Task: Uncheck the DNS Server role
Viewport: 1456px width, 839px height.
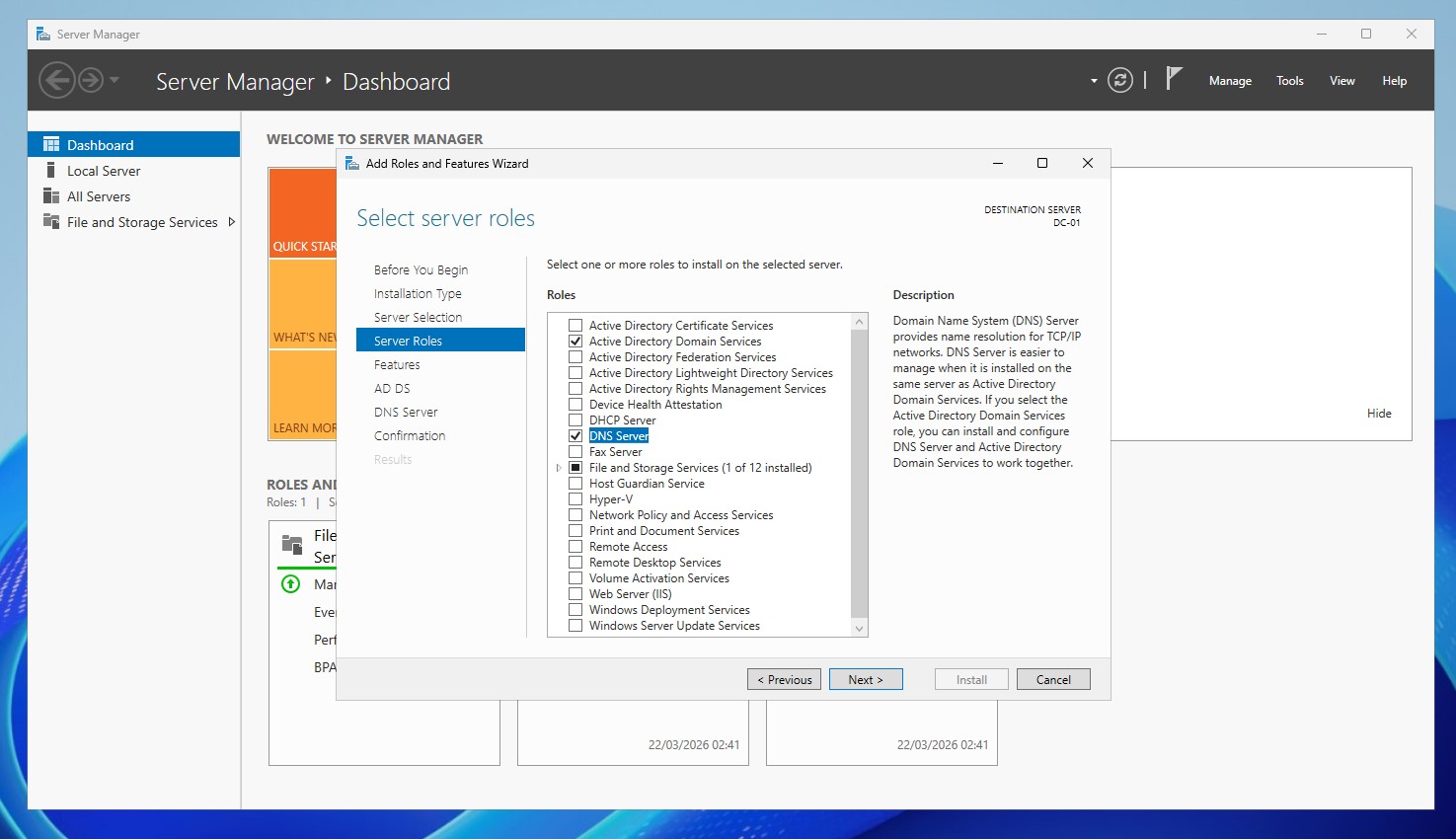Action: point(575,436)
